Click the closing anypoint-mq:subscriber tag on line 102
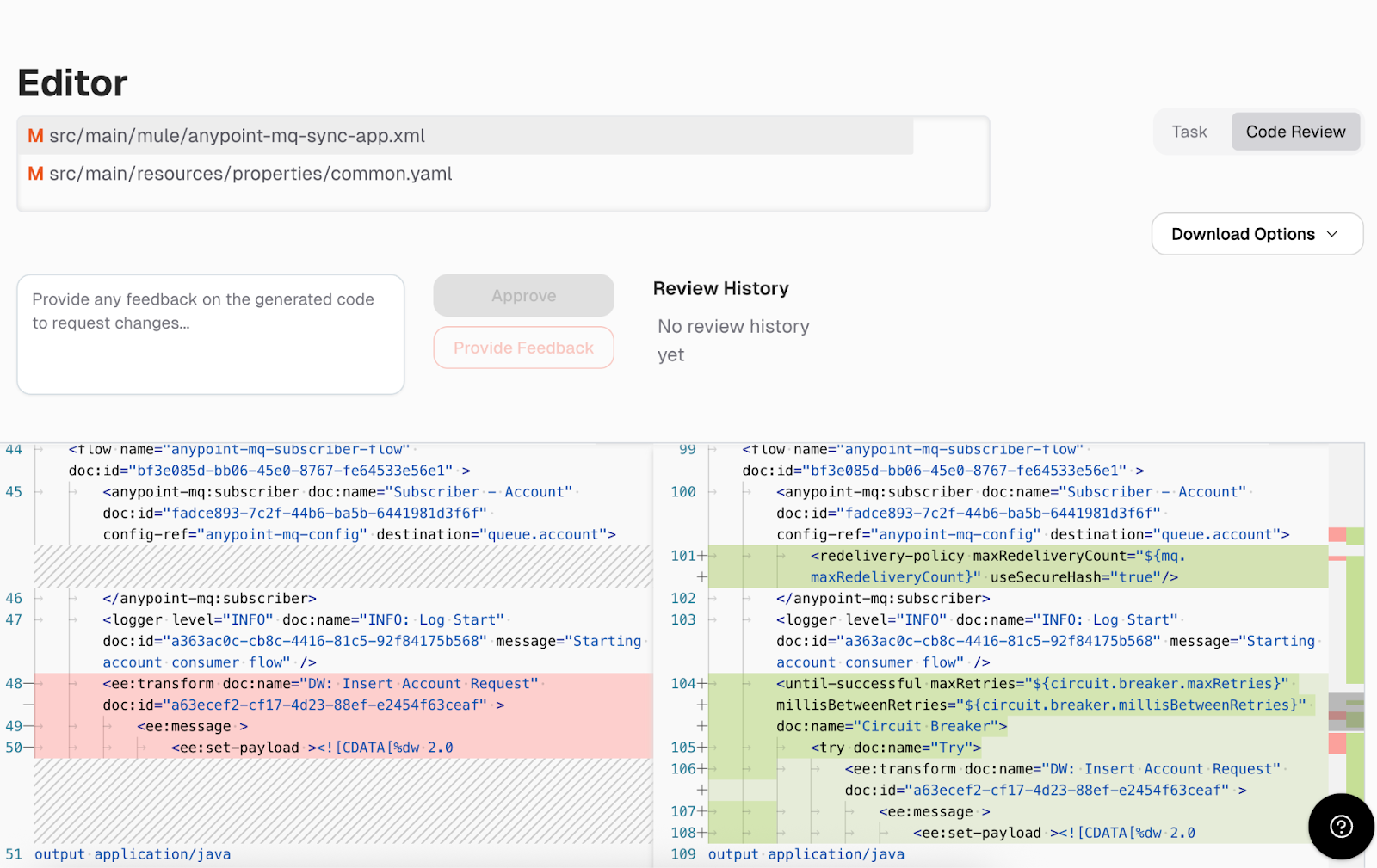The height and width of the screenshot is (868, 1377). tap(883, 599)
